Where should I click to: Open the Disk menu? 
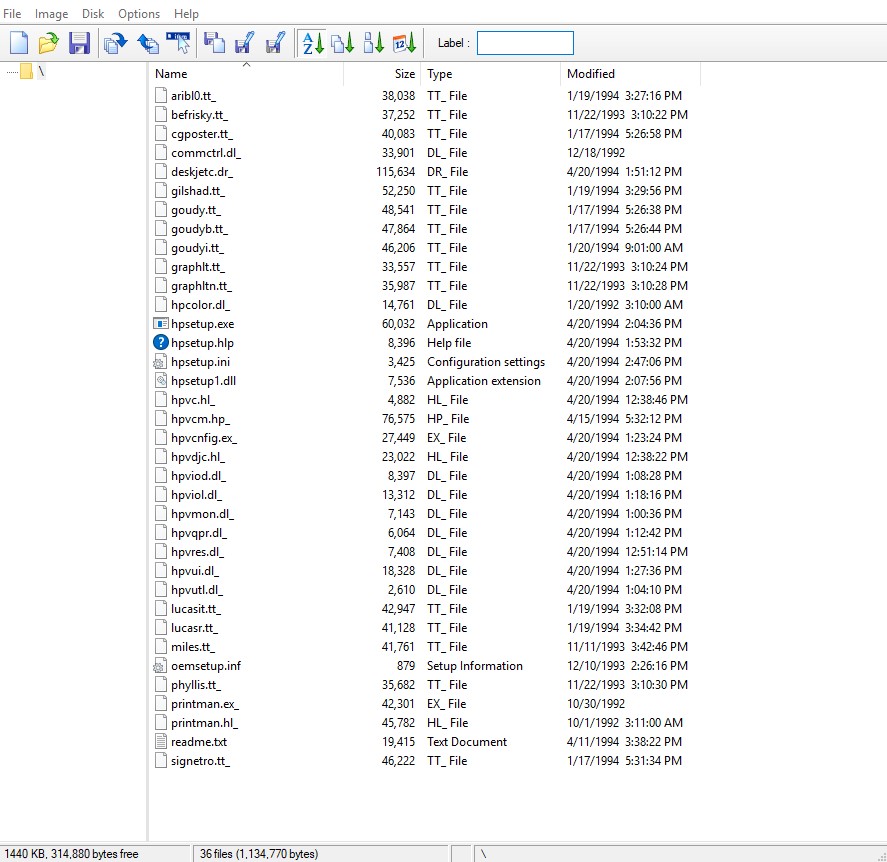[x=93, y=14]
